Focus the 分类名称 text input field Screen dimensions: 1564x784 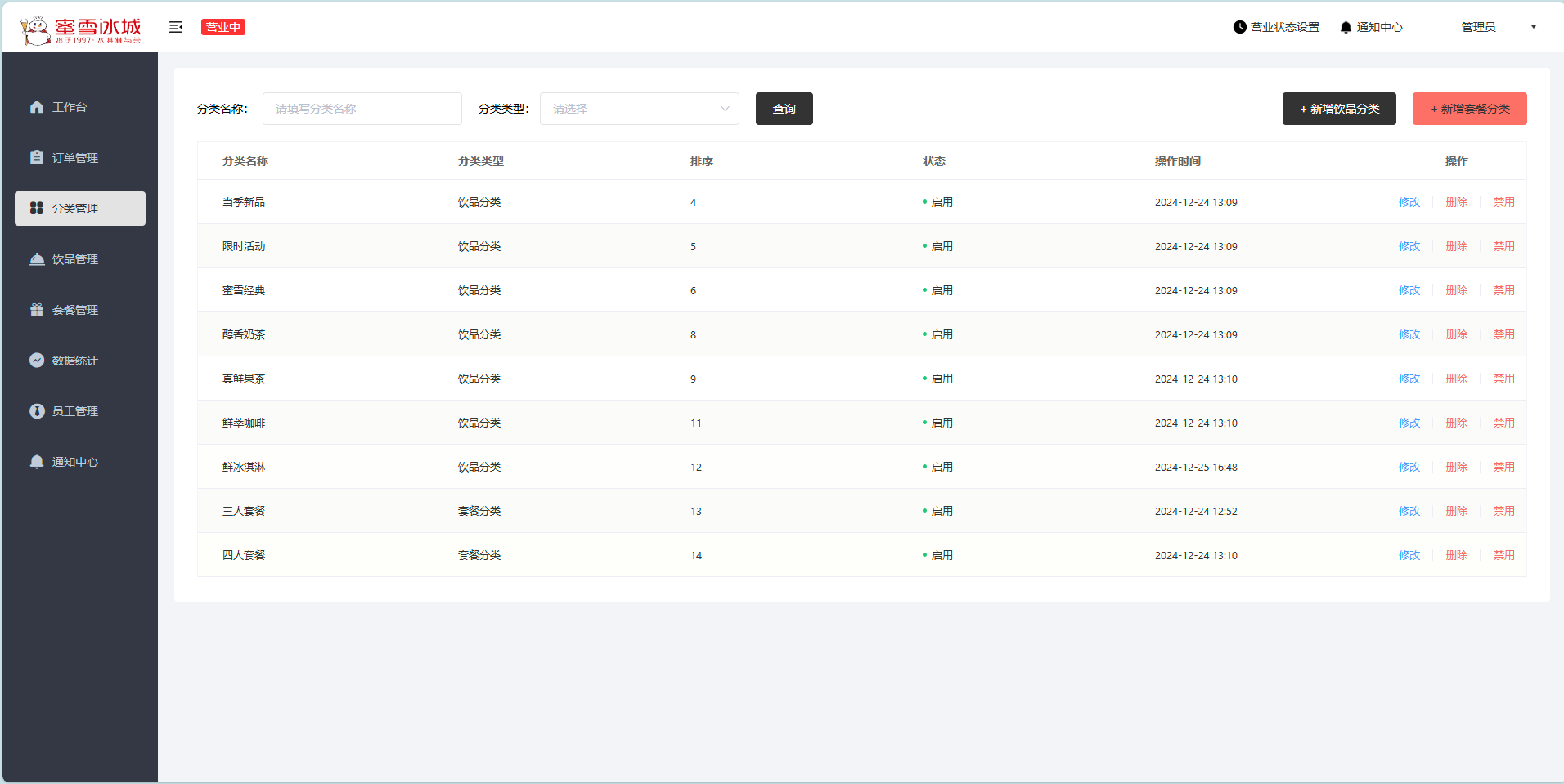click(362, 109)
